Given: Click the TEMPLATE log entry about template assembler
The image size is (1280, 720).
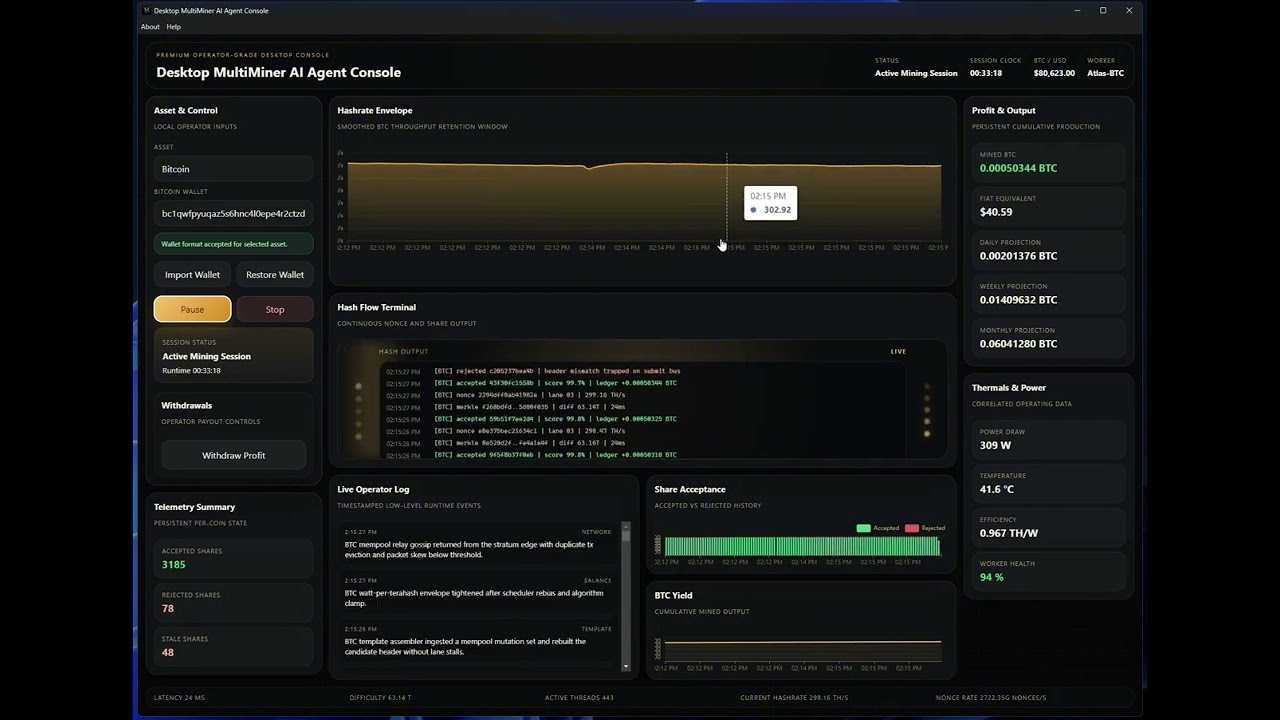Looking at the screenshot, I should tap(478, 641).
